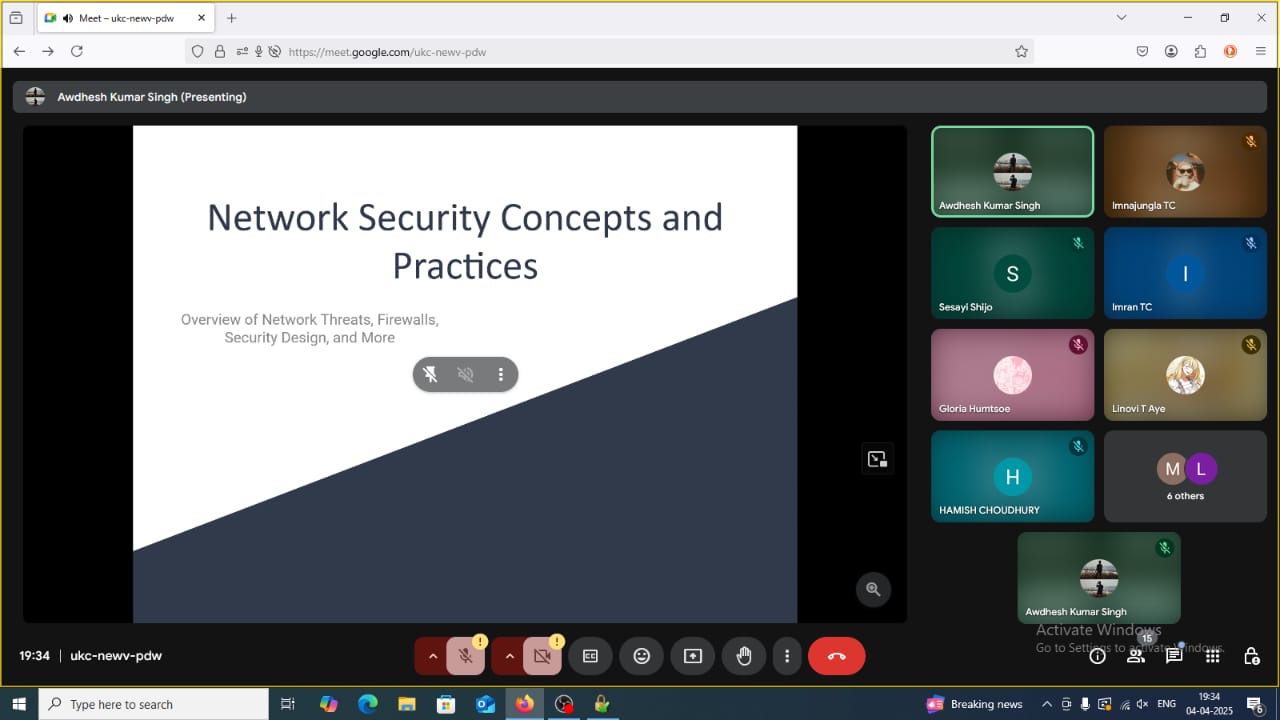Open host controls lock icon

[1251, 656]
